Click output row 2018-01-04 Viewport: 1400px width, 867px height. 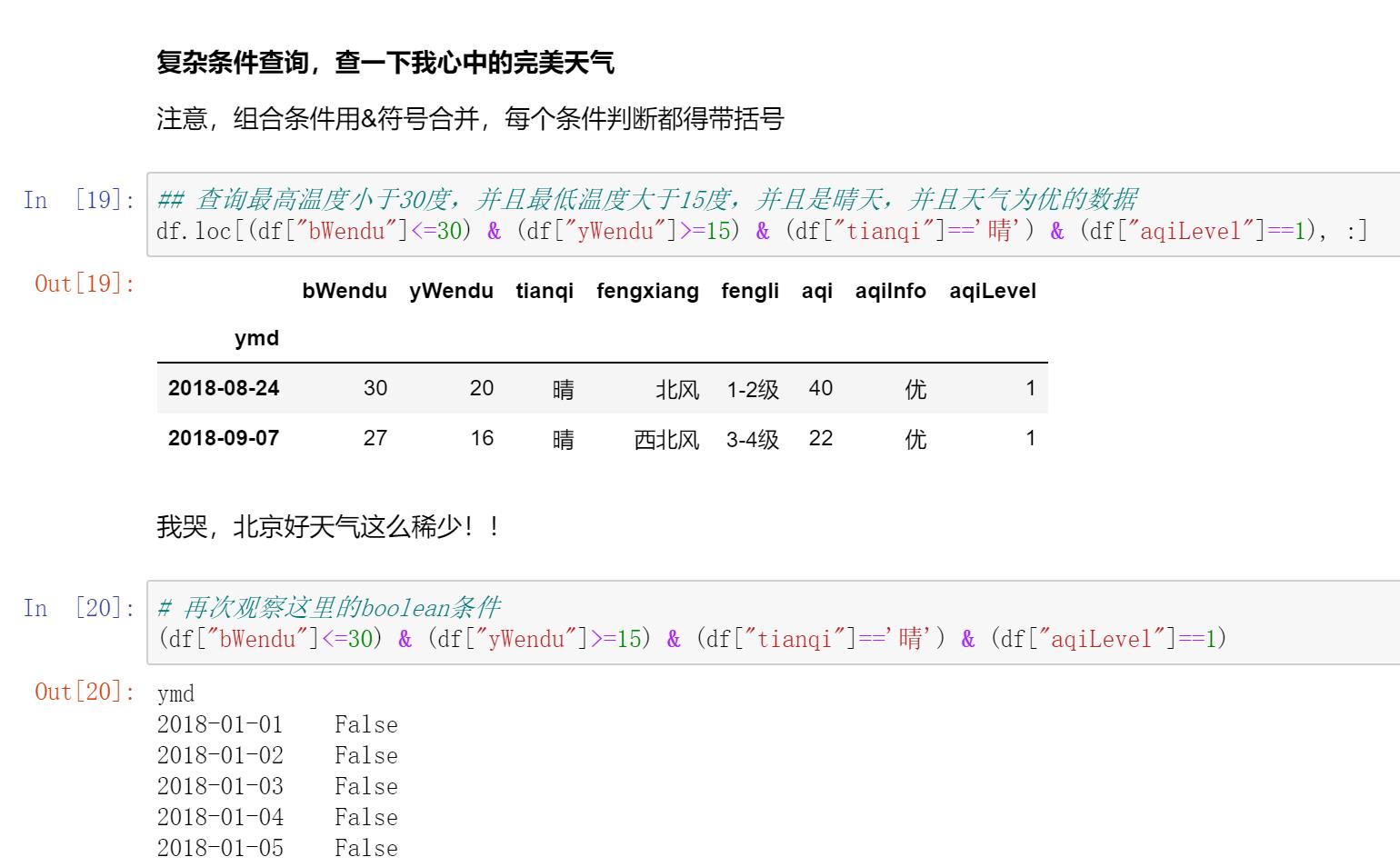coord(277,817)
